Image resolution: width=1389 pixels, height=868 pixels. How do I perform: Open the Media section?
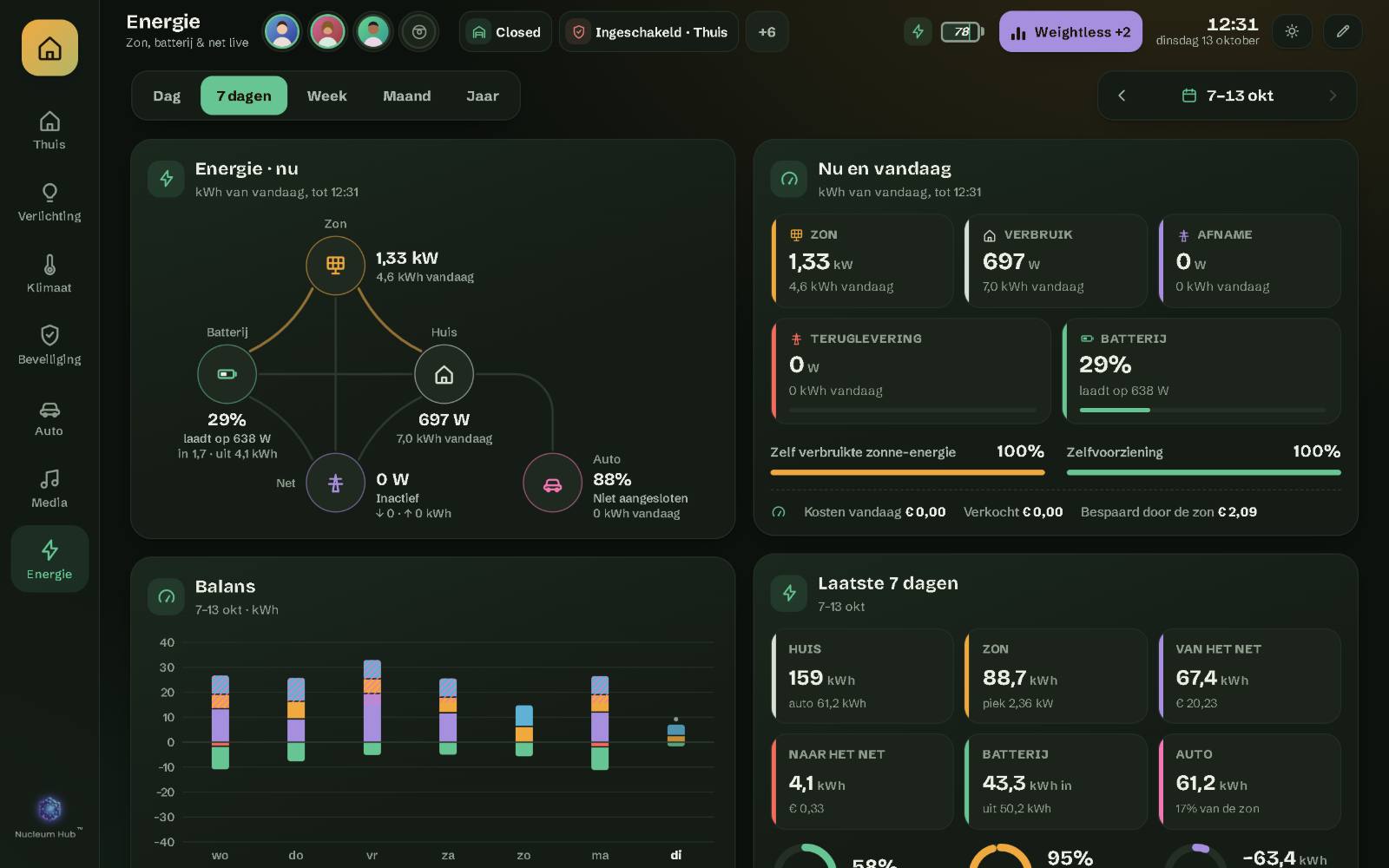(49, 489)
